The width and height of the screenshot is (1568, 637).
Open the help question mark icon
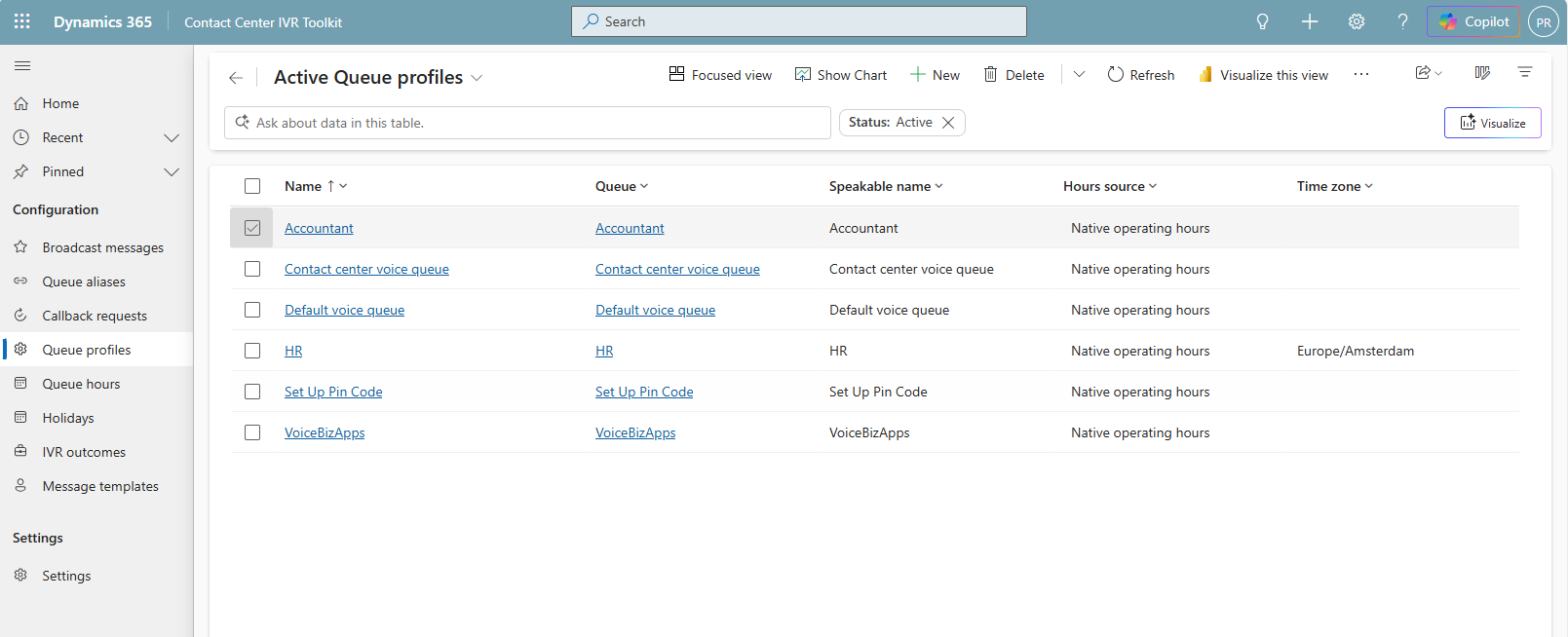1402,21
